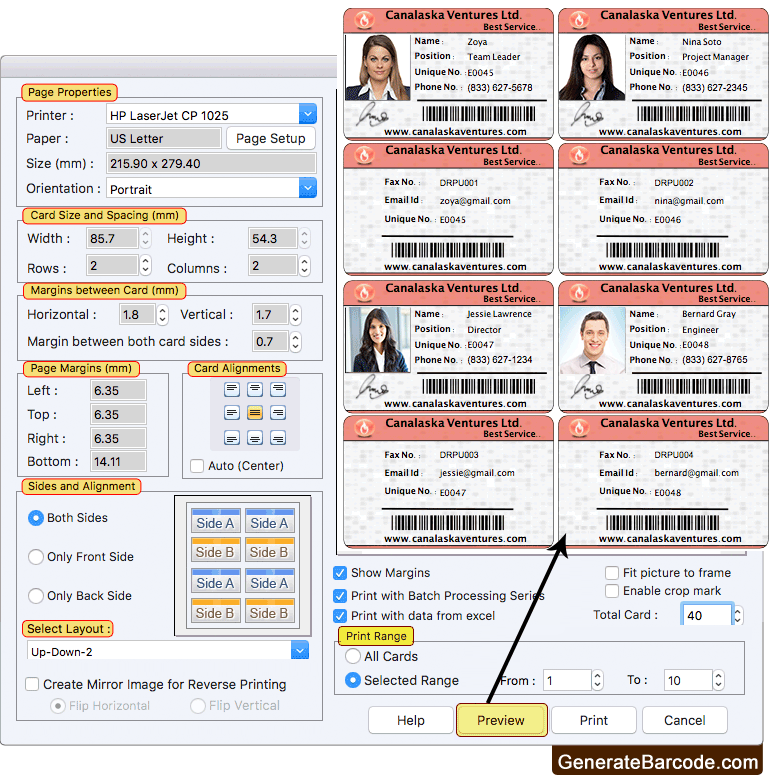Click the Top page margin field
Image resolution: width=776 pixels, height=775 pixels.
(118, 414)
